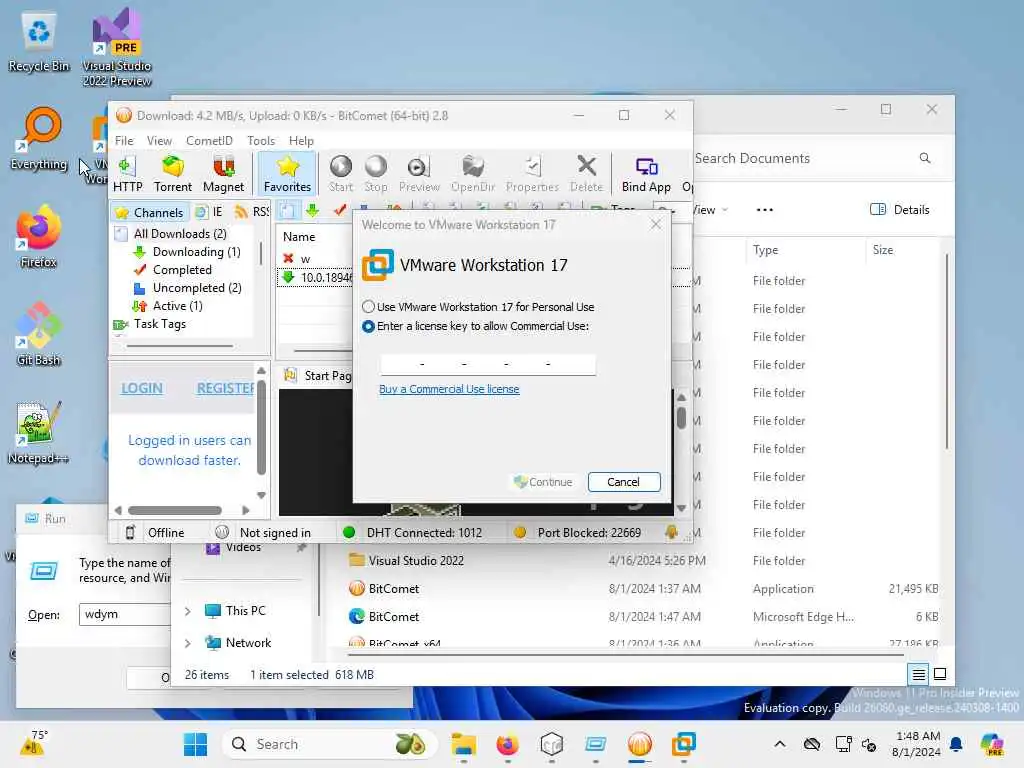Open File Explorer from the taskbar
Screen dimensions: 1024x768
(464, 744)
